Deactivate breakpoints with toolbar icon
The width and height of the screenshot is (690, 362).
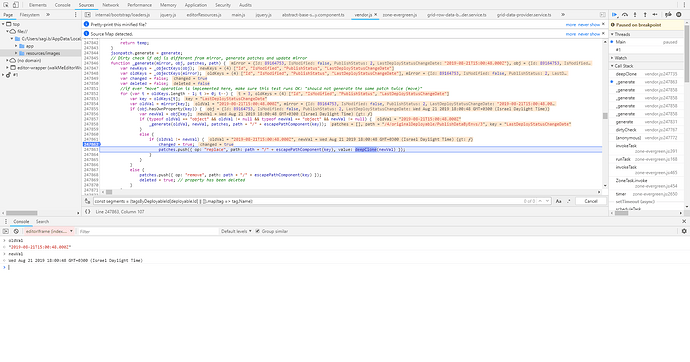(668, 15)
